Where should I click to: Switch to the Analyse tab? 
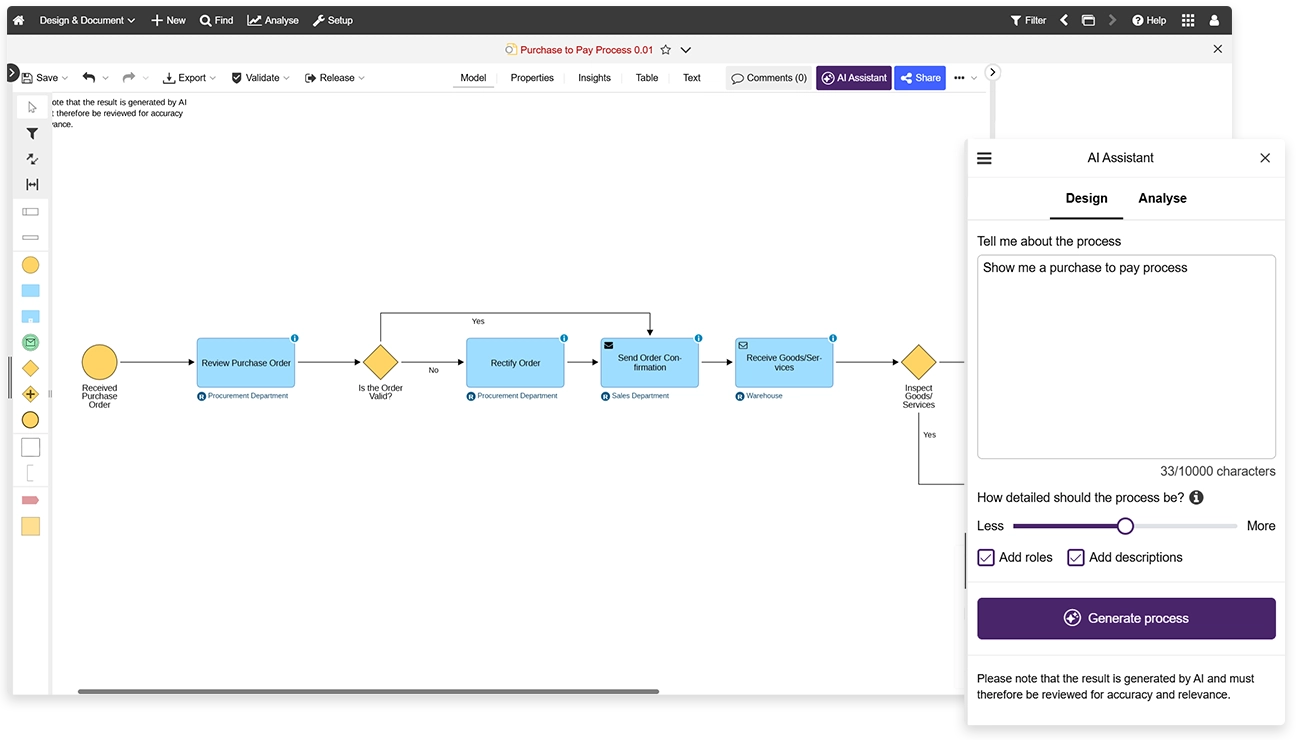coord(1162,198)
